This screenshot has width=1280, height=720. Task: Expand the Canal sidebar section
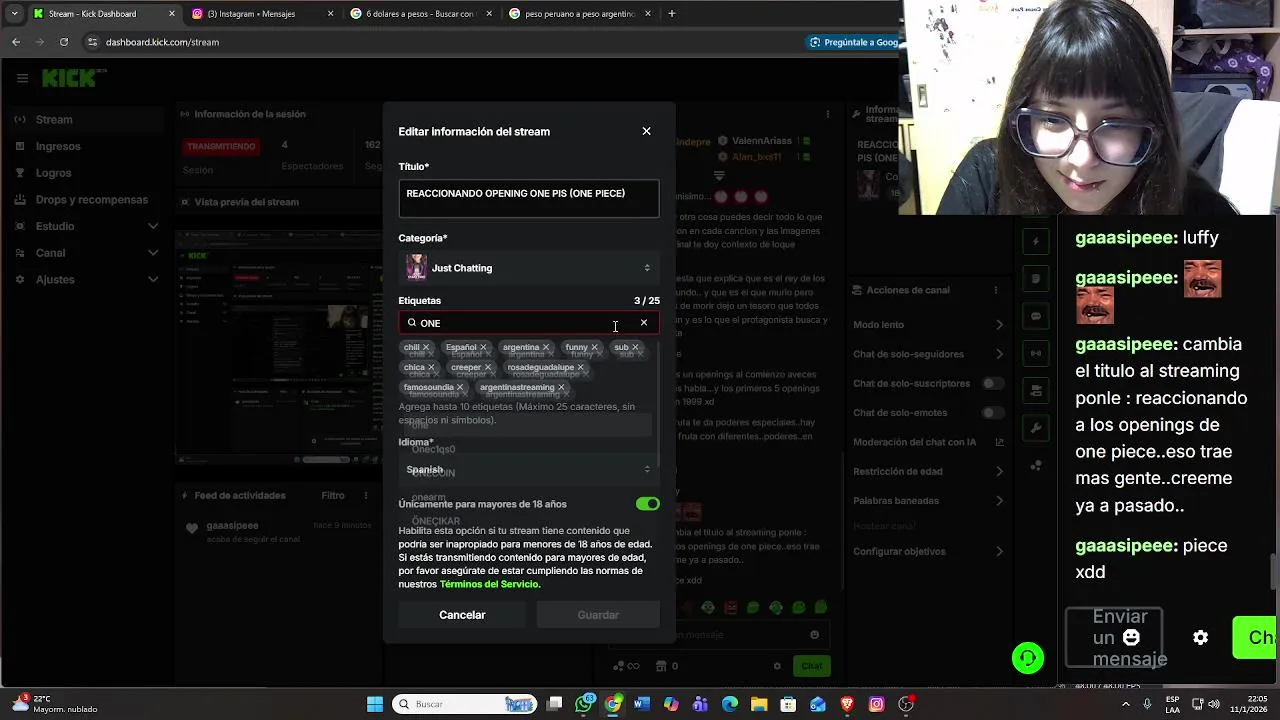pos(153,253)
